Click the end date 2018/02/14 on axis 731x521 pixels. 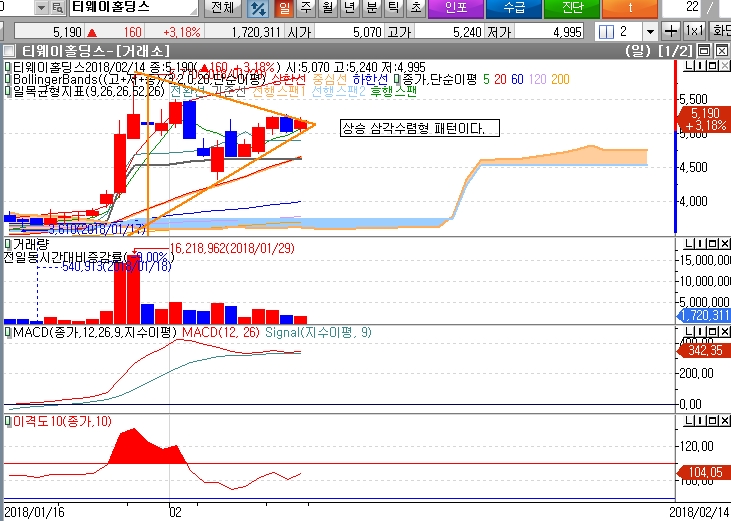[x=700, y=512]
